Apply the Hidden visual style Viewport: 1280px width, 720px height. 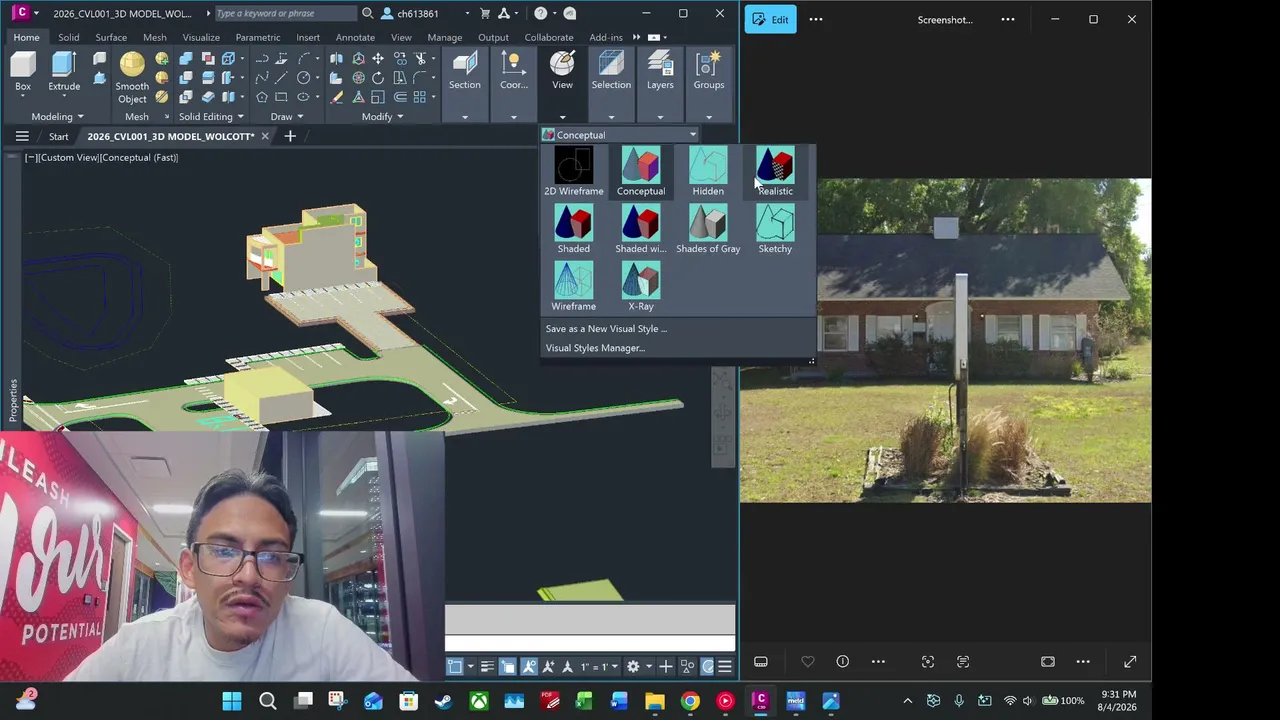[x=708, y=172]
